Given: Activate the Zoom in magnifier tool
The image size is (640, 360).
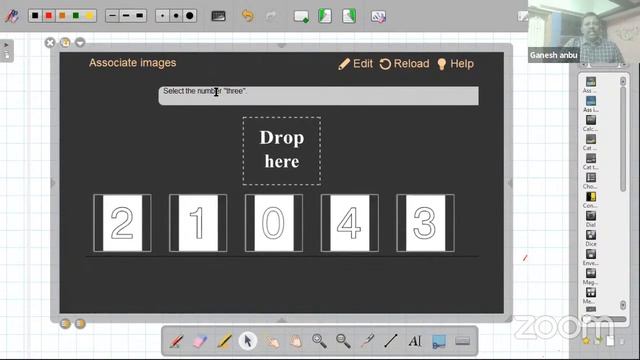Looking at the screenshot, I should (x=319, y=341).
